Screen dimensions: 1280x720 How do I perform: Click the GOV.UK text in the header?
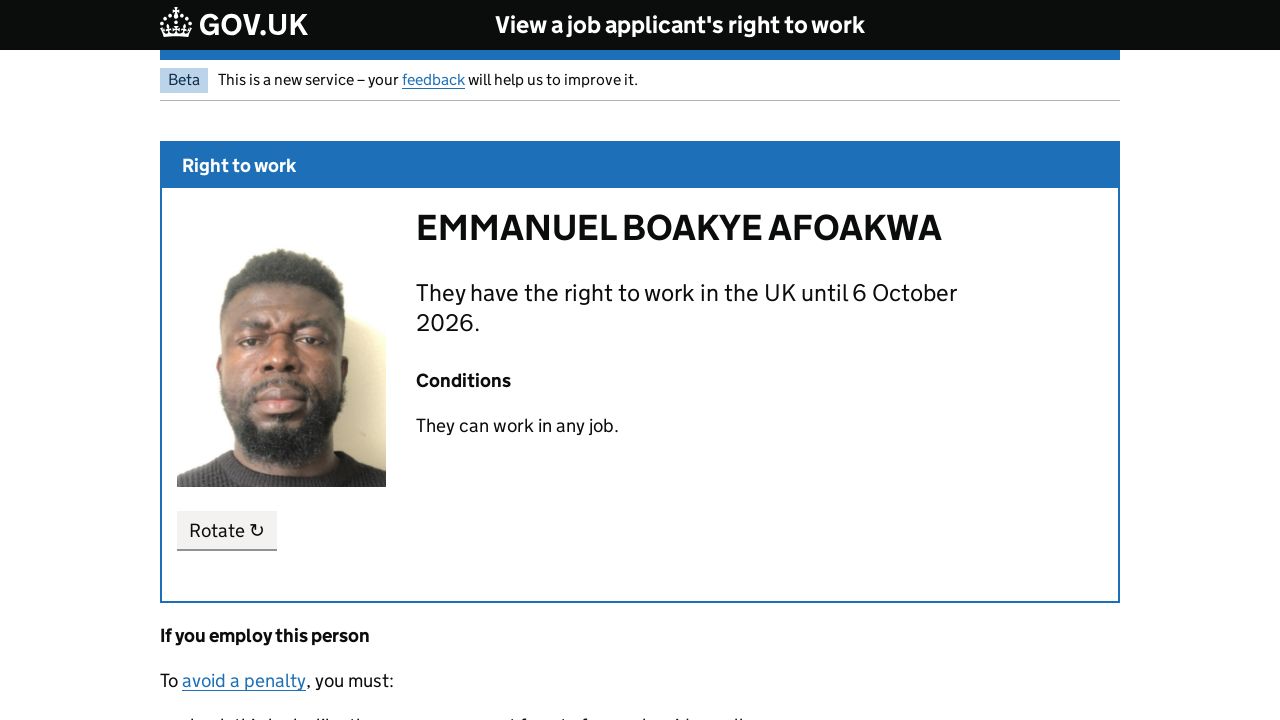pyautogui.click(x=253, y=25)
